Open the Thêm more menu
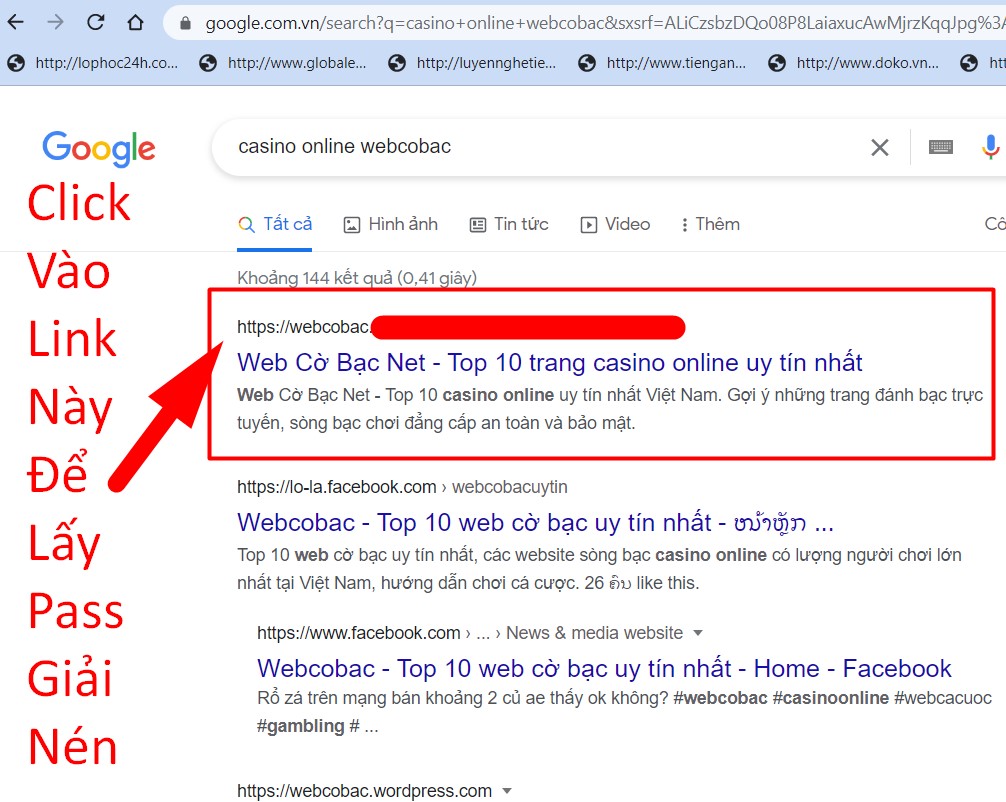Screen dimensions: 1006x802 710,225
